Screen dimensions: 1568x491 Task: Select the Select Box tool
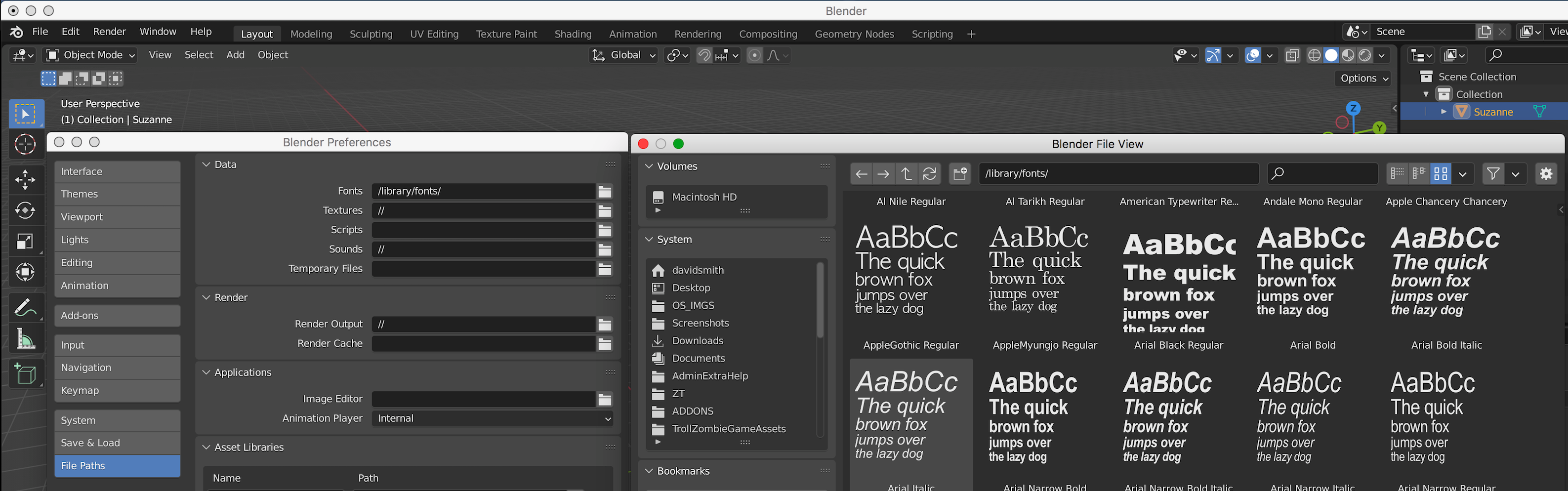tap(26, 113)
